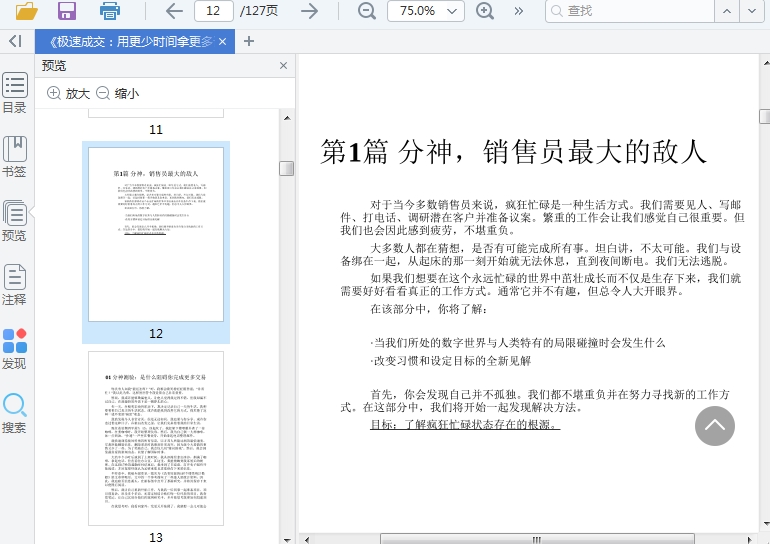This screenshot has height=544, width=770.
Task: Close the 预览 preview panel
Action: [283, 66]
